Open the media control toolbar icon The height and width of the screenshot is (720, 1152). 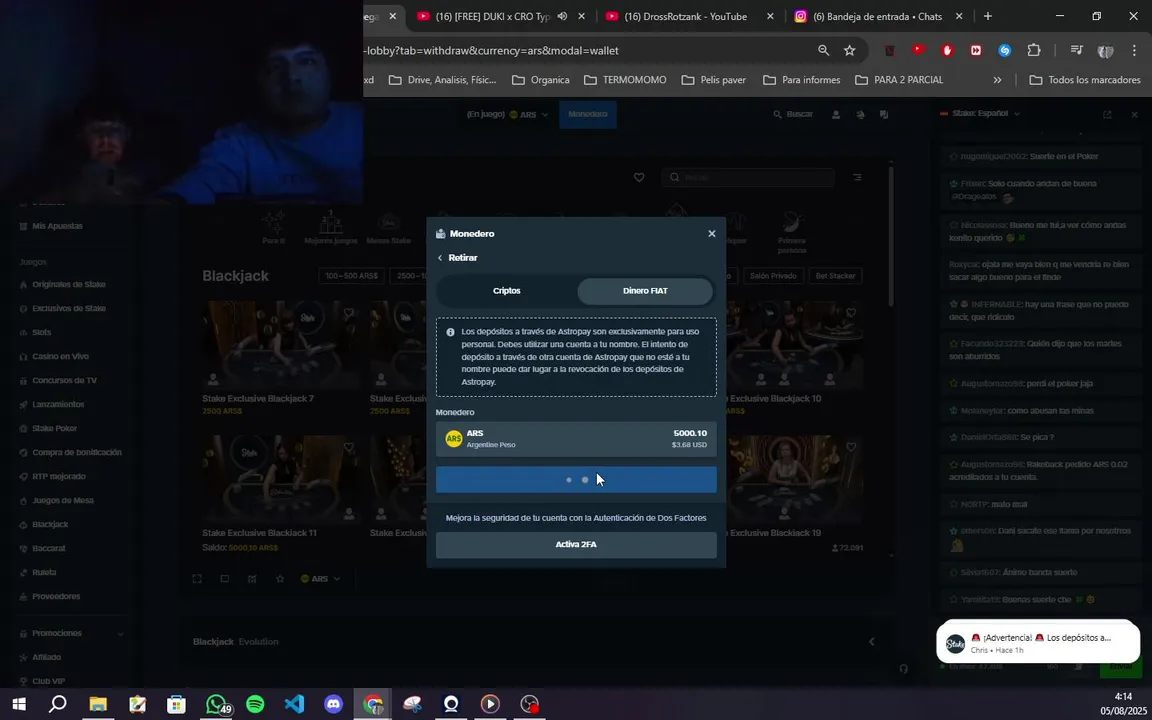coord(1076,51)
